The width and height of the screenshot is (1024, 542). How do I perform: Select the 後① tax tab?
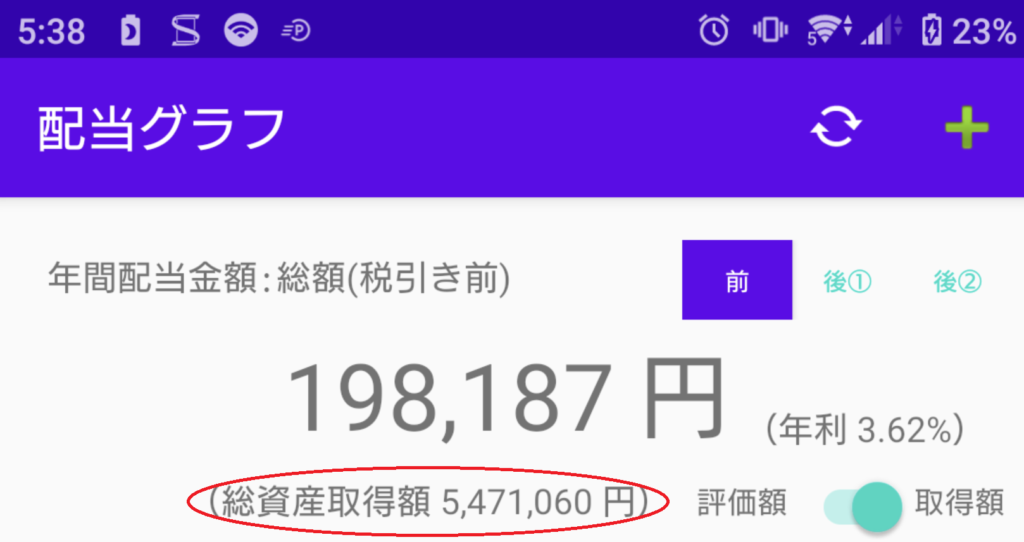847,281
